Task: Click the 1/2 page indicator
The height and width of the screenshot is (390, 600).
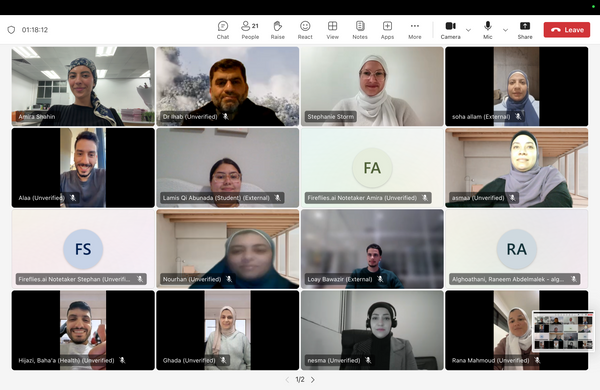Action: [x=300, y=380]
